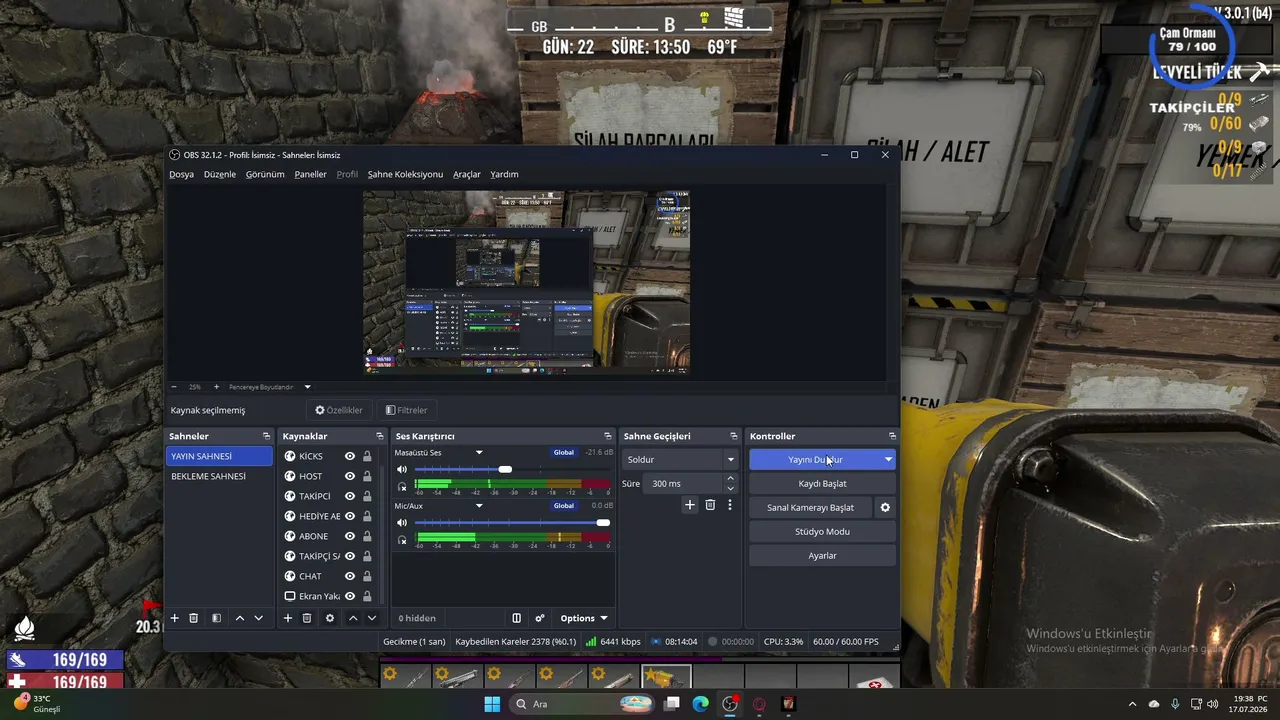Toggle lock on the ABONE source

click(x=367, y=536)
